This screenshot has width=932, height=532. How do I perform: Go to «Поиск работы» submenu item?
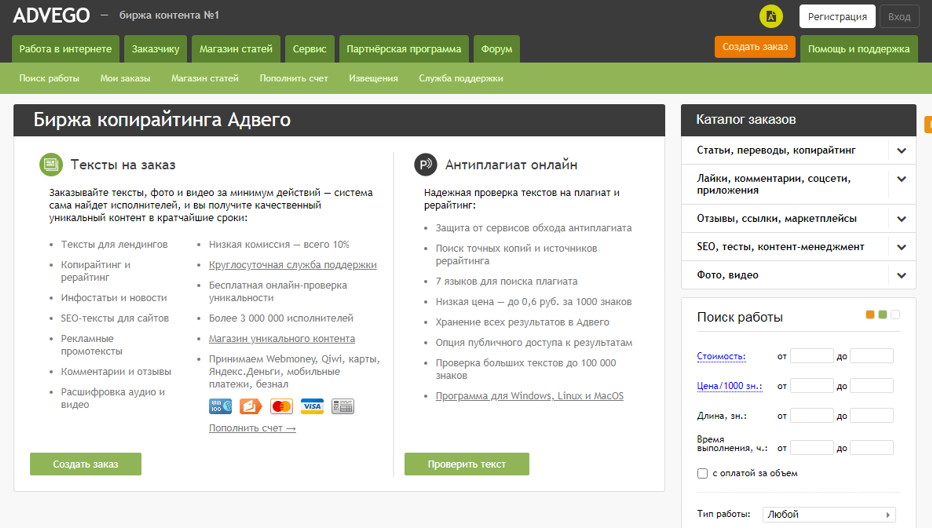[49, 78]
